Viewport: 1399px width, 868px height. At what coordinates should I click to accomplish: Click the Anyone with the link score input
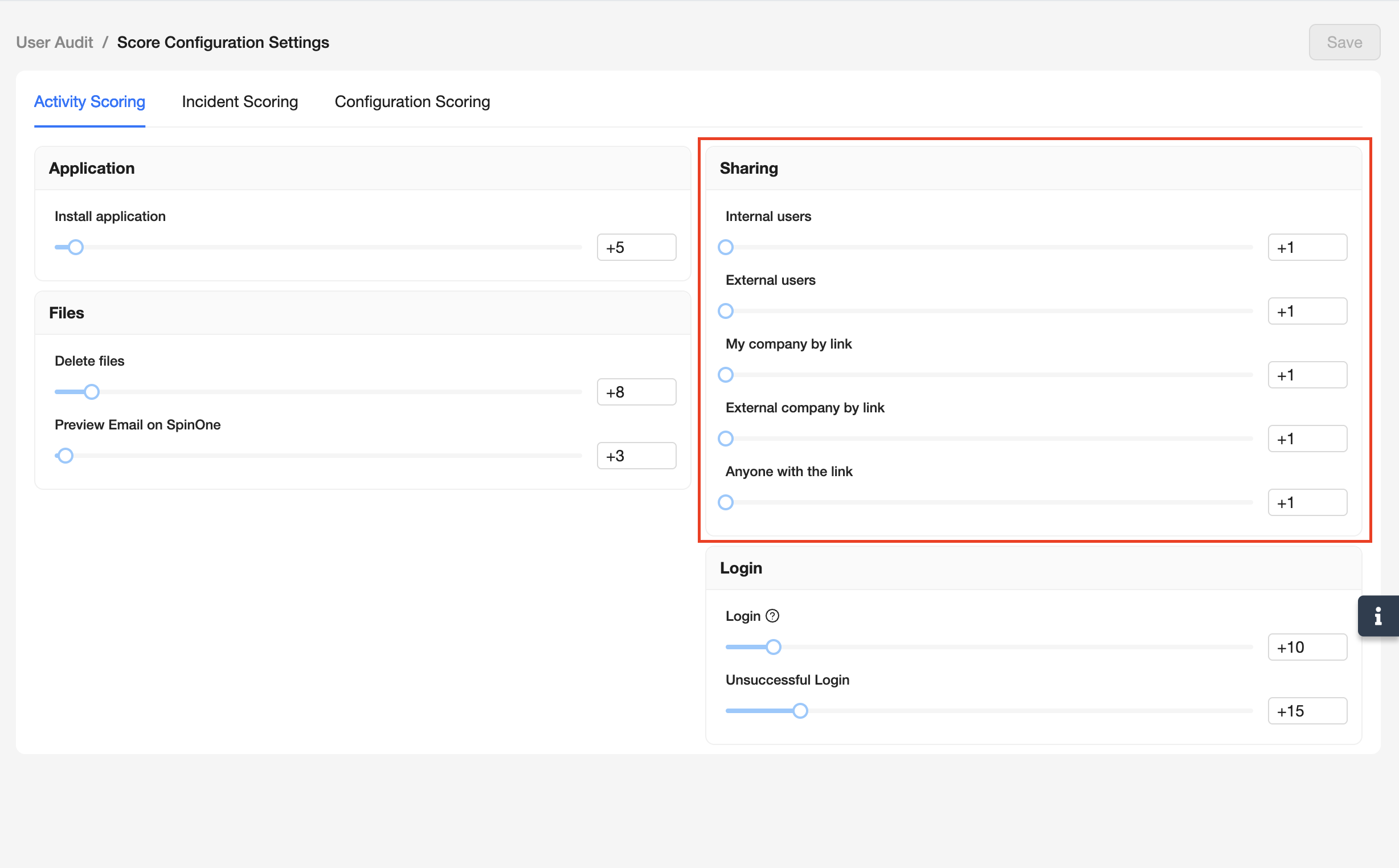(x=1307, y=502)
